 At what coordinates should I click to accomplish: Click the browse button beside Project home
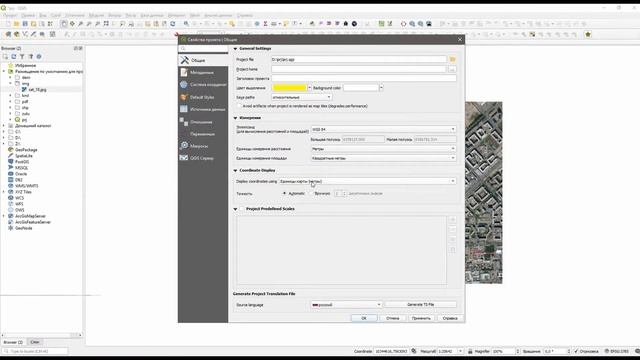(452, 69)
